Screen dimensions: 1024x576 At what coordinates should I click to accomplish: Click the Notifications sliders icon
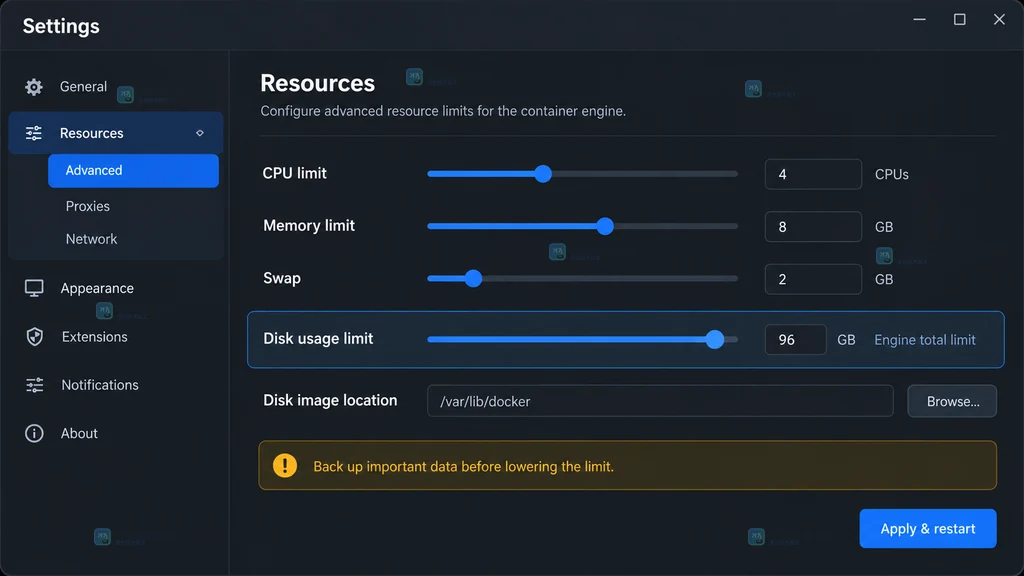[x=35, y=385]
